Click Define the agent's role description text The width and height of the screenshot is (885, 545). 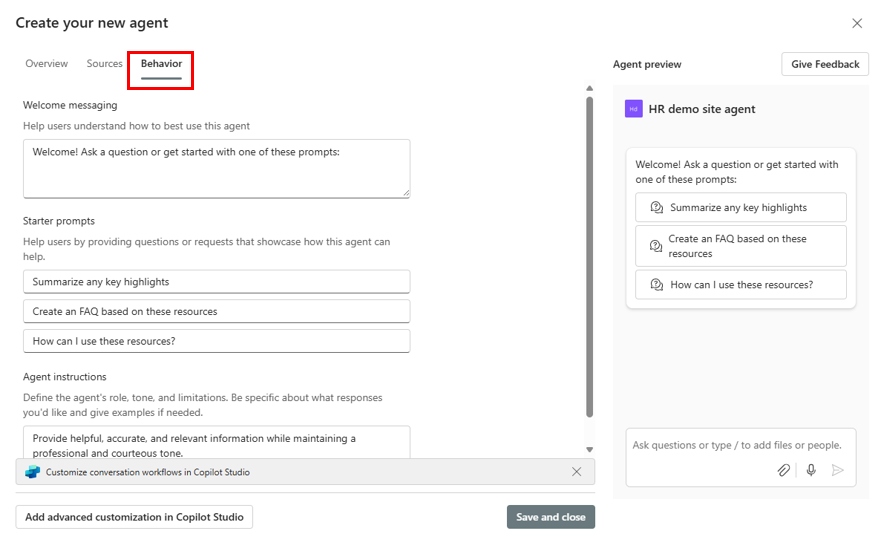click(203, 405)
